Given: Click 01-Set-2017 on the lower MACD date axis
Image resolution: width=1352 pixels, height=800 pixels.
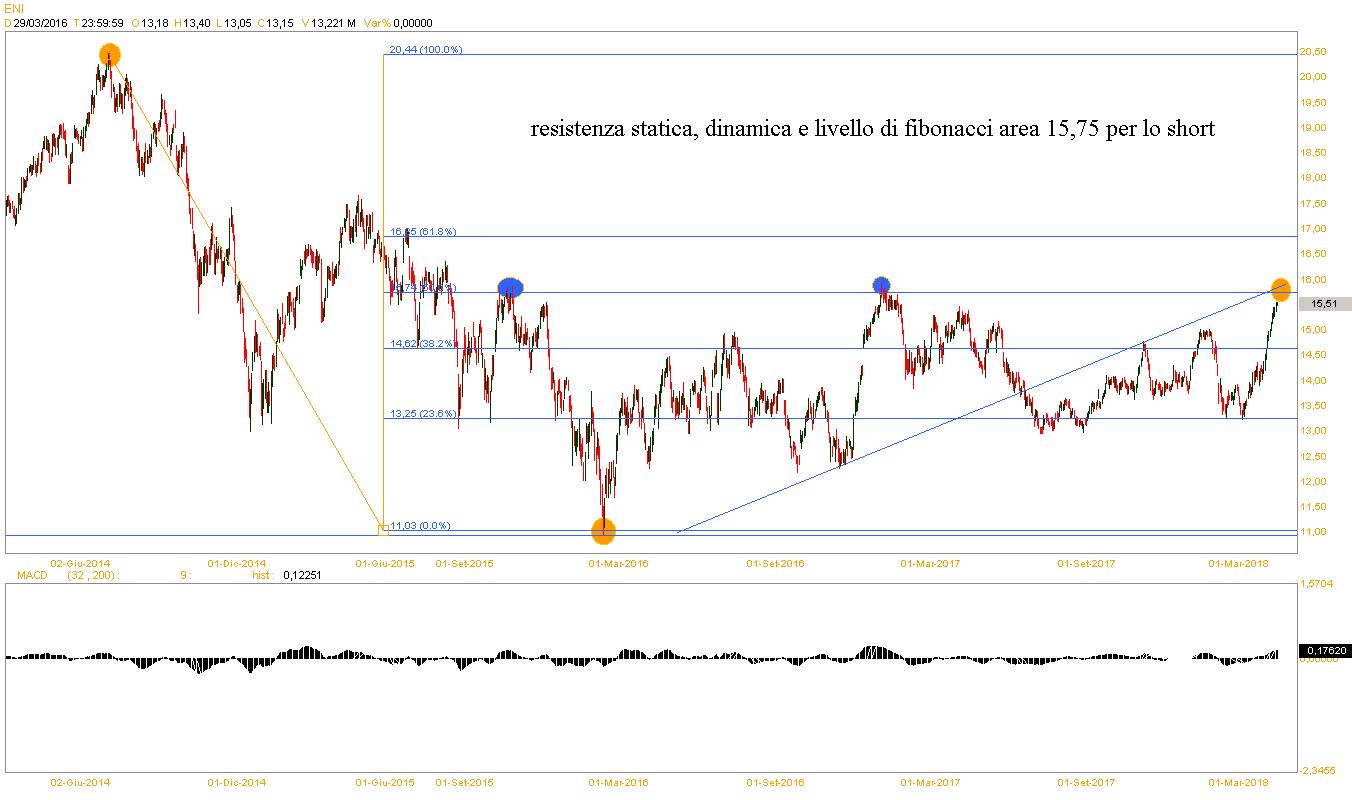Looking at the screenshot, I should pyautogui.click(x=1087, y=782).
